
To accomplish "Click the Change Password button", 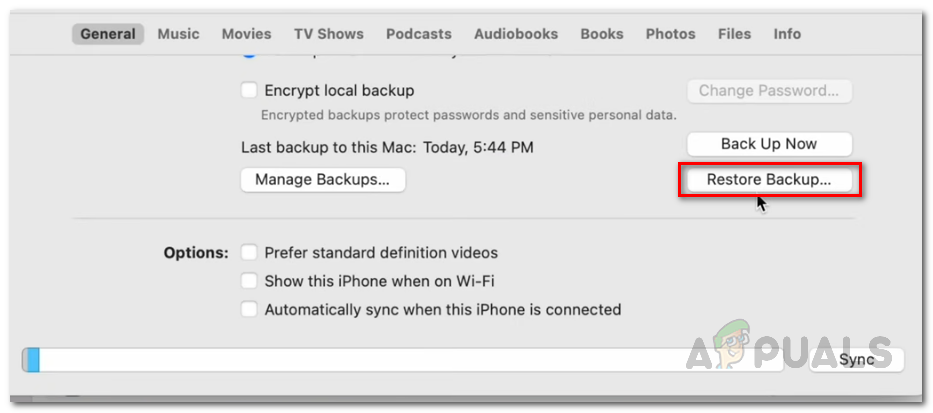I will [x=769, y=91].
